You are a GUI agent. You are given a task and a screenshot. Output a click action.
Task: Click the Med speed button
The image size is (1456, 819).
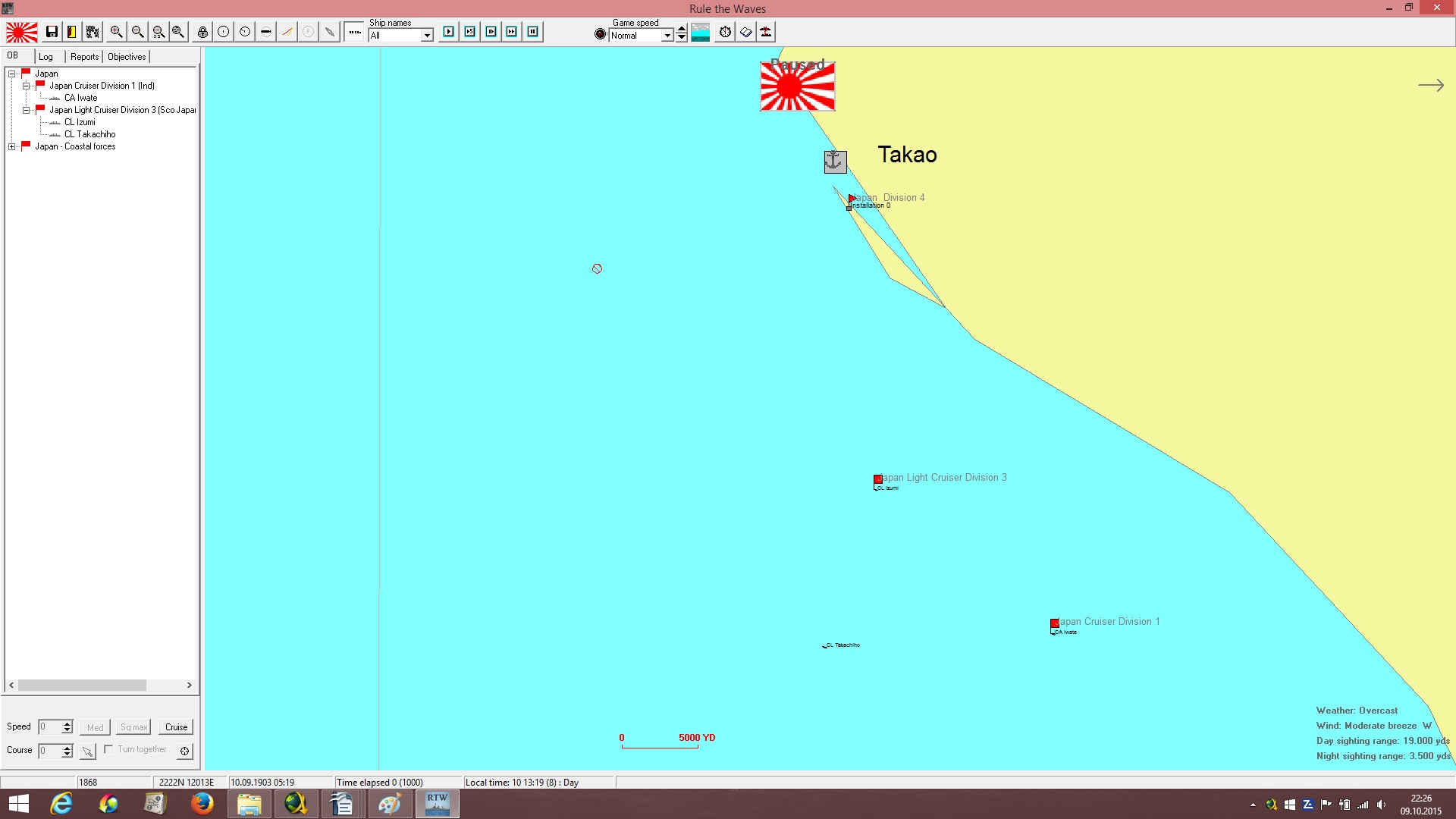pyautogui.click(x=95, y=727)
